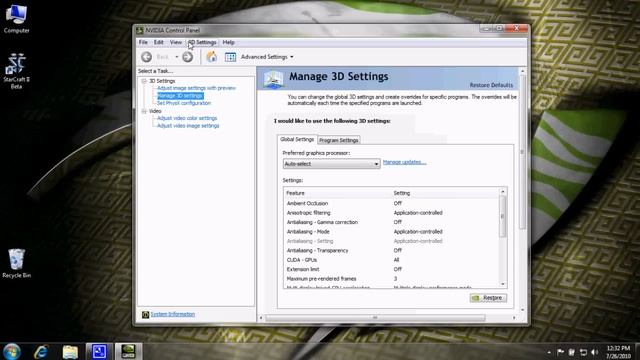Viewport: 640px width, 360px height.
Task: Open the Windows Start orb
Action: coord(12,351)
